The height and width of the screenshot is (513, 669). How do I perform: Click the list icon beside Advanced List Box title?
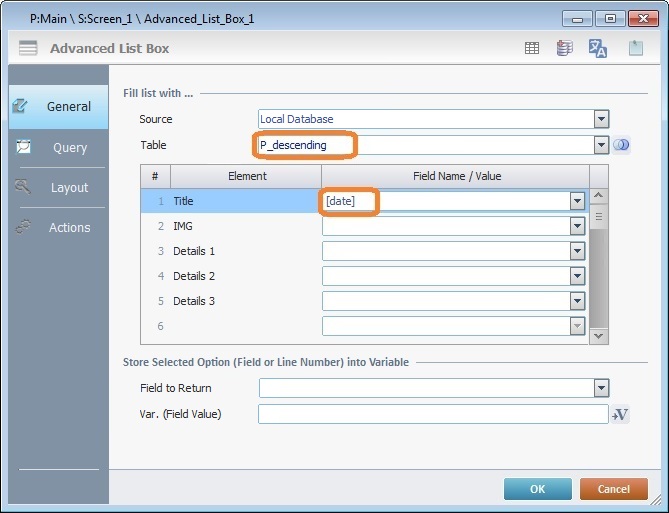click(28, 48)
